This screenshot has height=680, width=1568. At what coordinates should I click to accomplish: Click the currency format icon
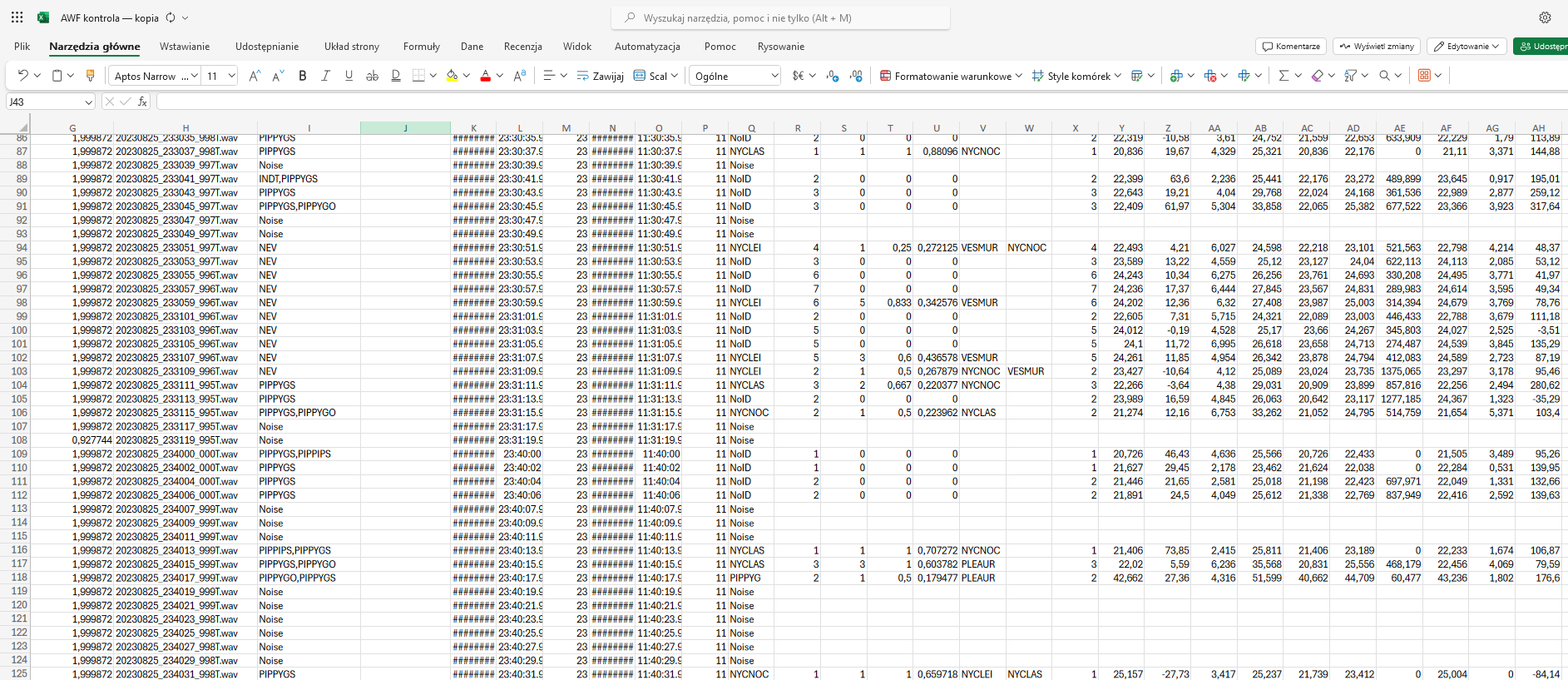799,76
